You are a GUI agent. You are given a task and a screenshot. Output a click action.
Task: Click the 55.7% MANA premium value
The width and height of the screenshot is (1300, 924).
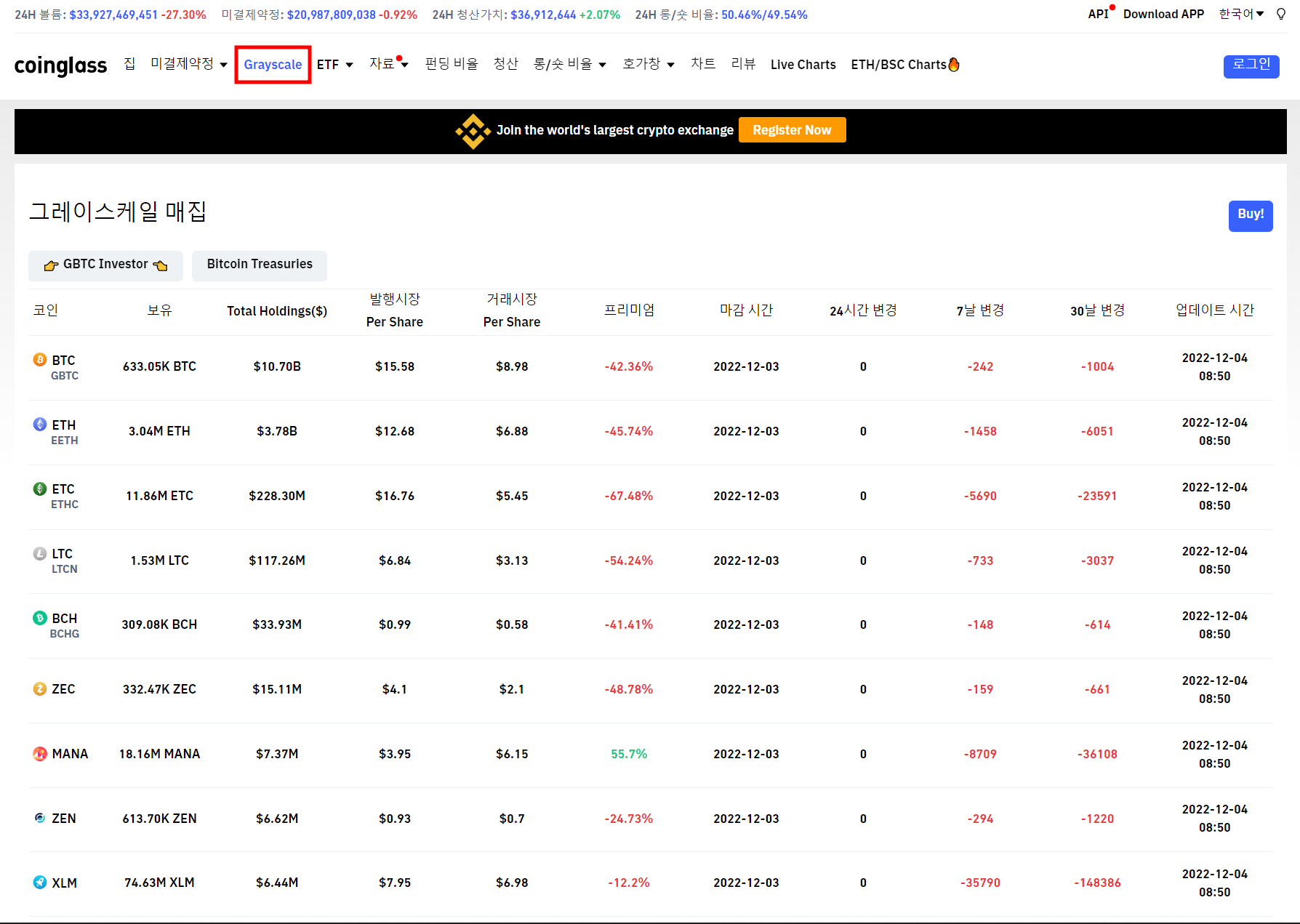629,755
